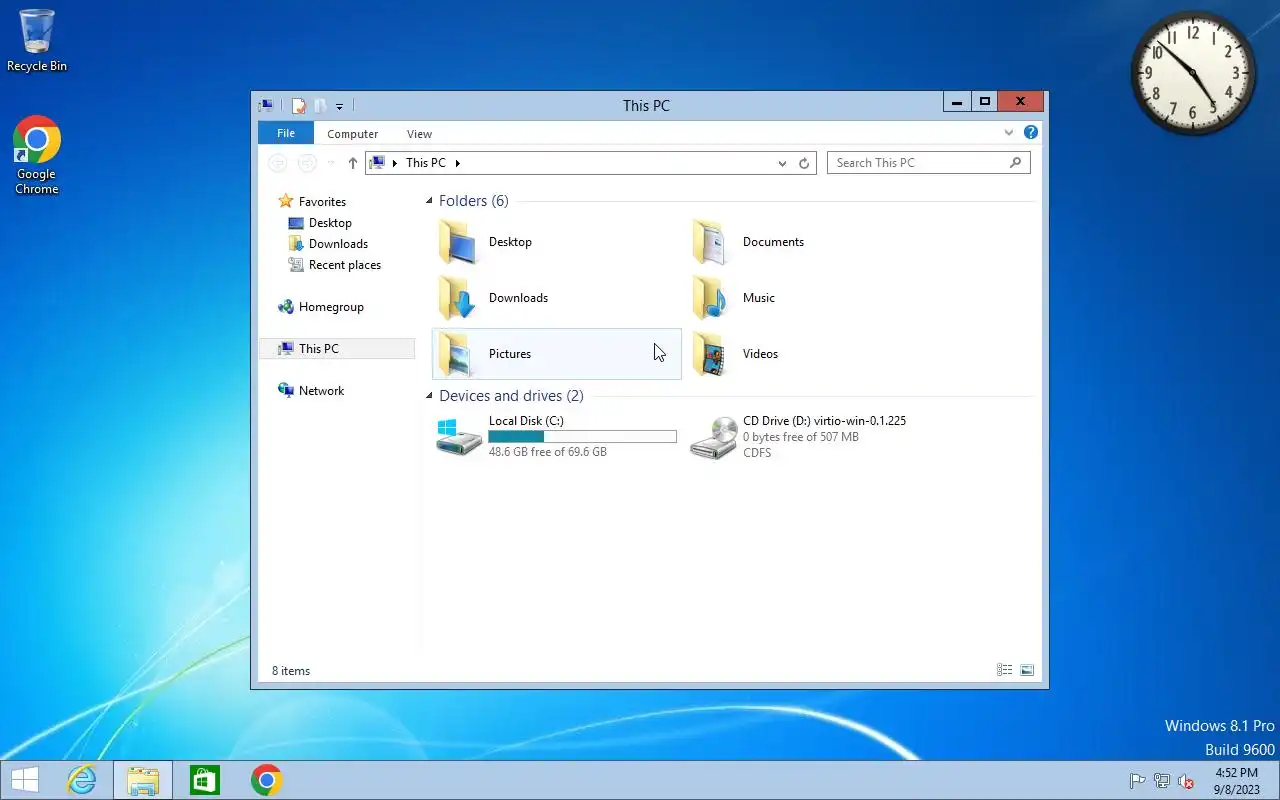Image resolution: width=1280 pixels, height=800 pixels.
Task: Open Internet Explorer from taskbar
Action: [81, 781]
